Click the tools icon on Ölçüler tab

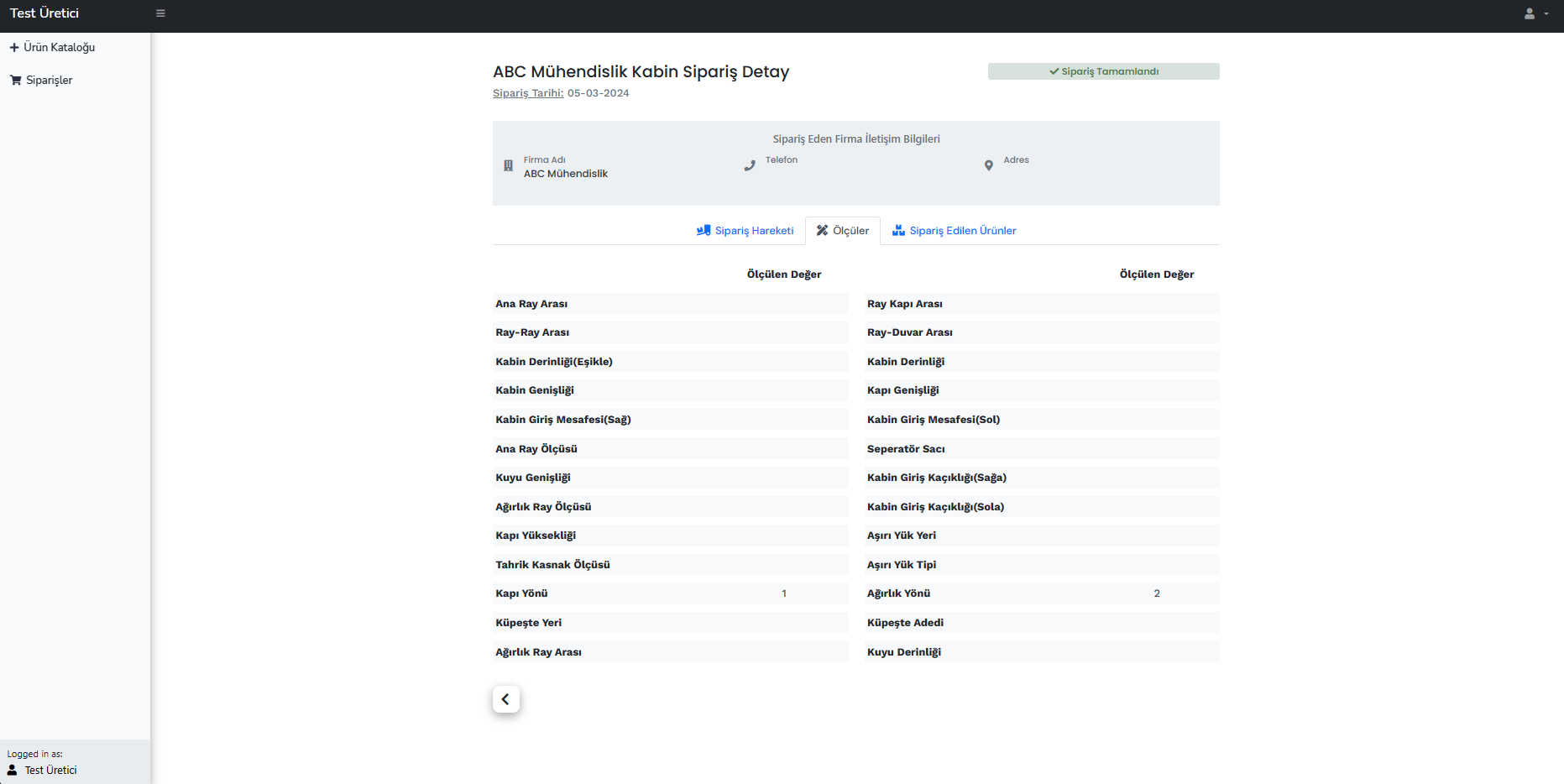(x=823, y=231)
